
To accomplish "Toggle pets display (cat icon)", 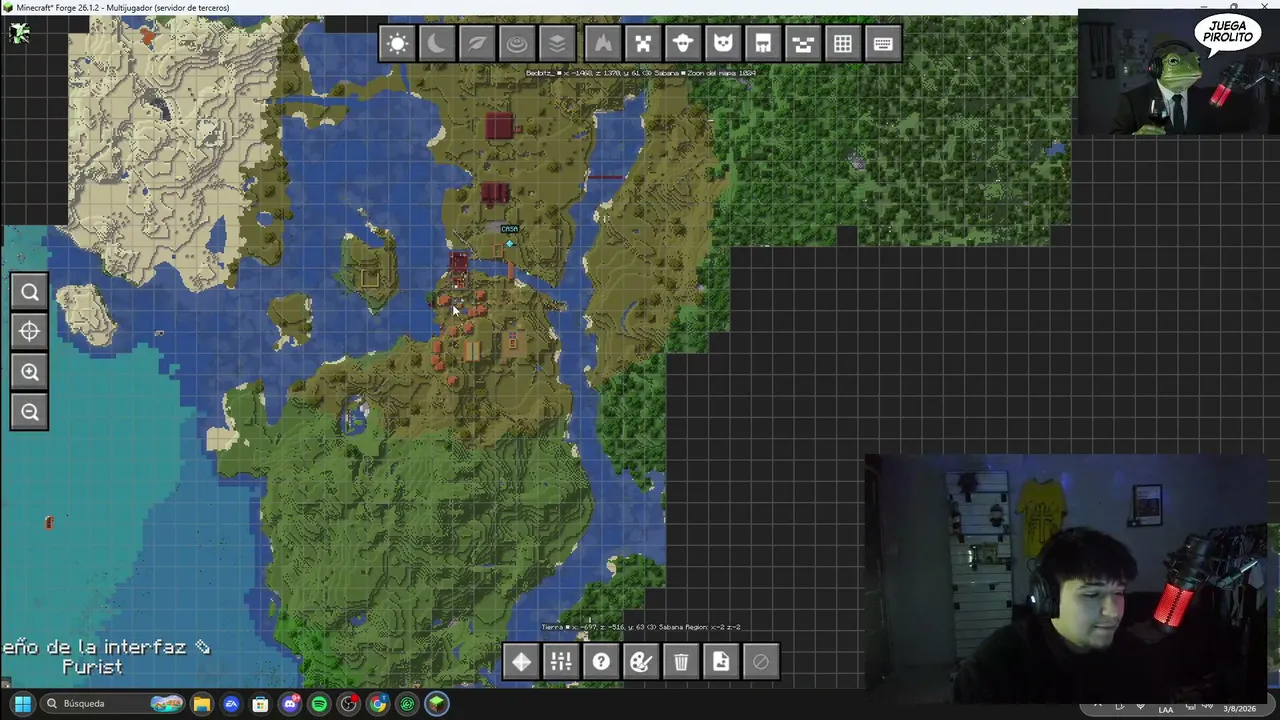I will click(x=723, y=44).
